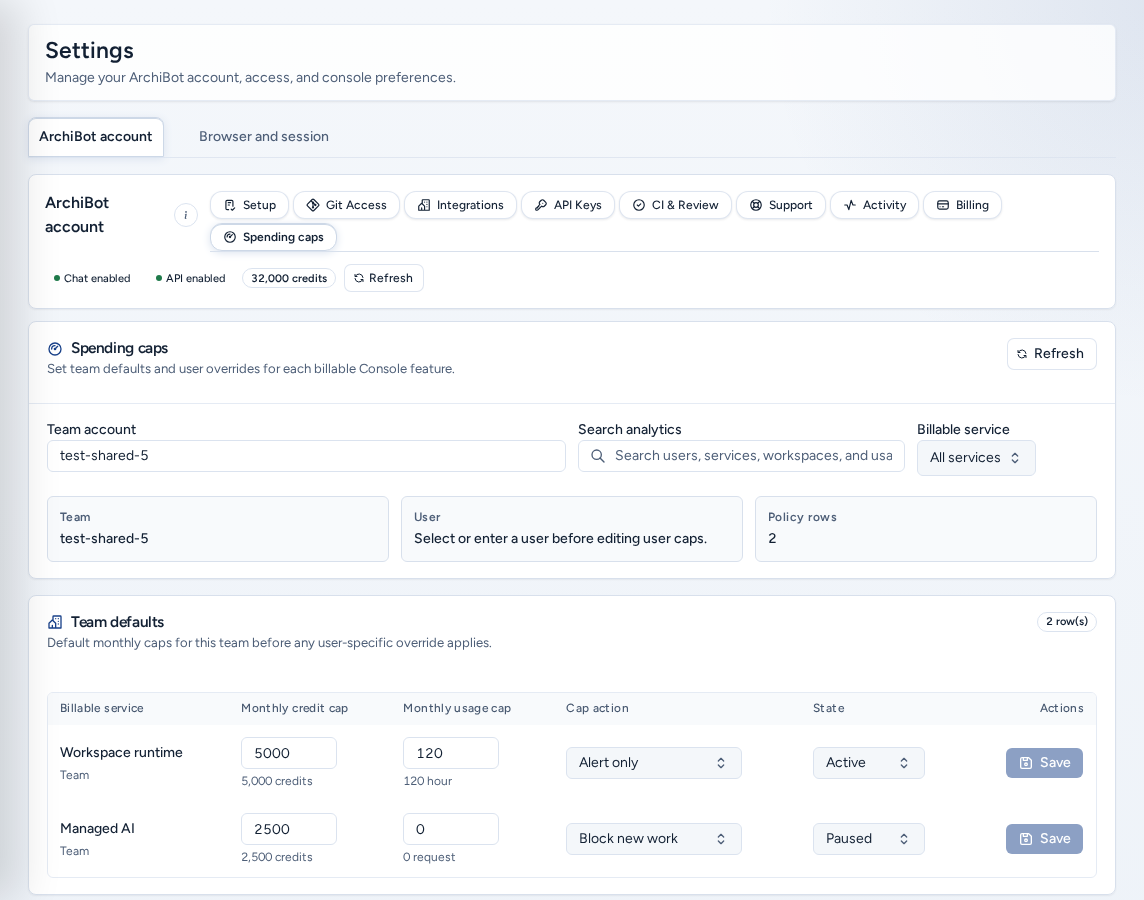Click the 120 hour hint text
1144x900 pixels.
point(428,781)
